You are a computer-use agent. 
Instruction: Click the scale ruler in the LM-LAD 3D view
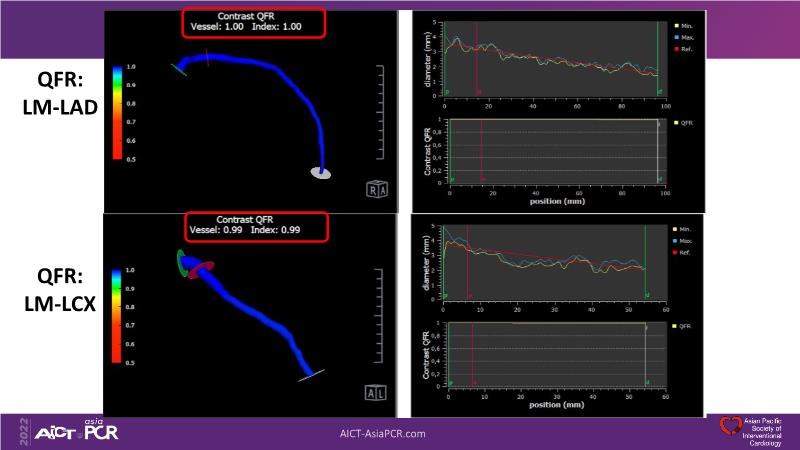coord(380,112)
